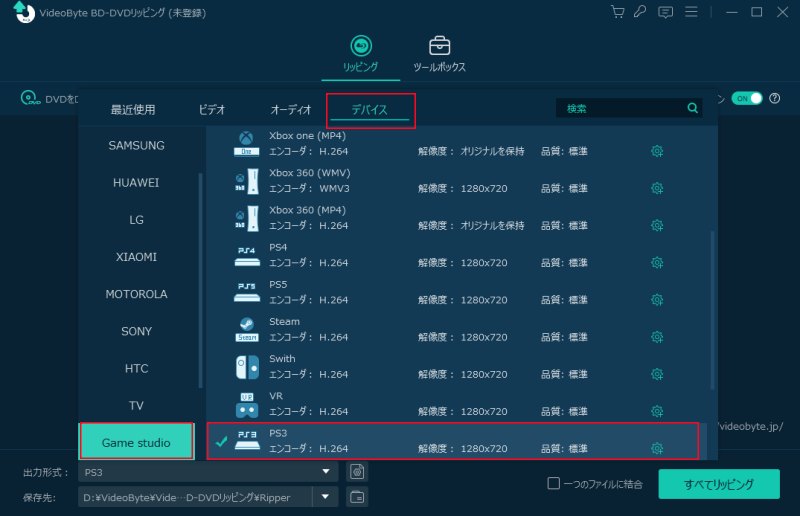This screenshot has height=516, width=800.
Task: Open custom profile settings next to output format
Action: (357, 472)
